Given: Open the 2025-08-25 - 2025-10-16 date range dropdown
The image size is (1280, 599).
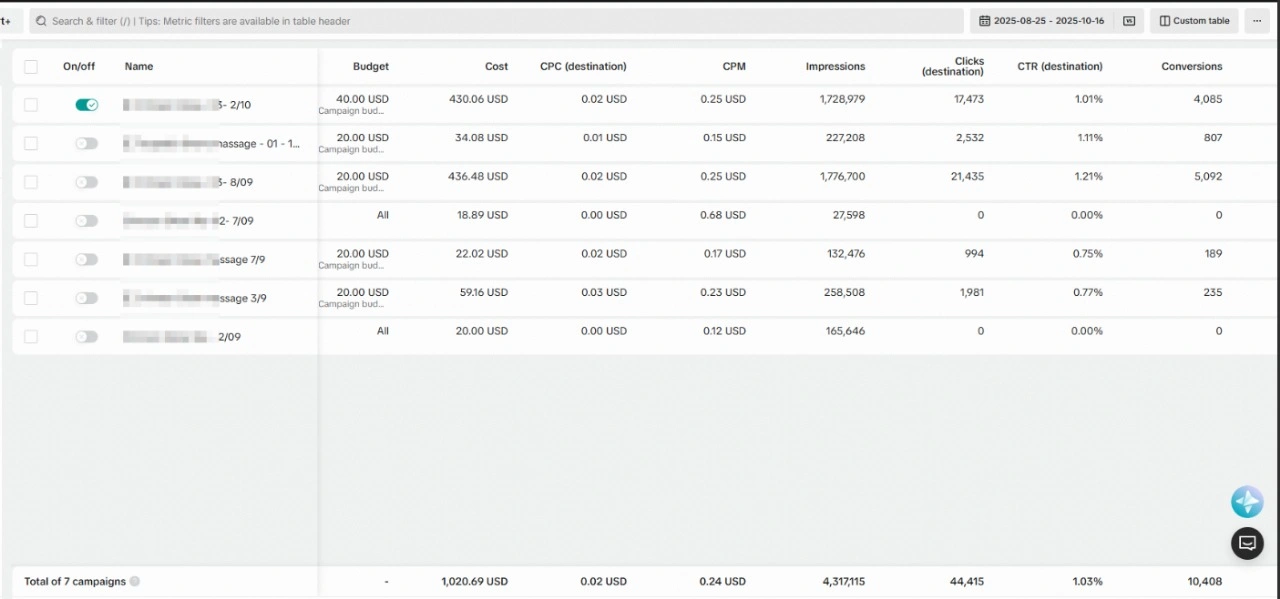Looking at the screenshot, I should (1048, 21).
